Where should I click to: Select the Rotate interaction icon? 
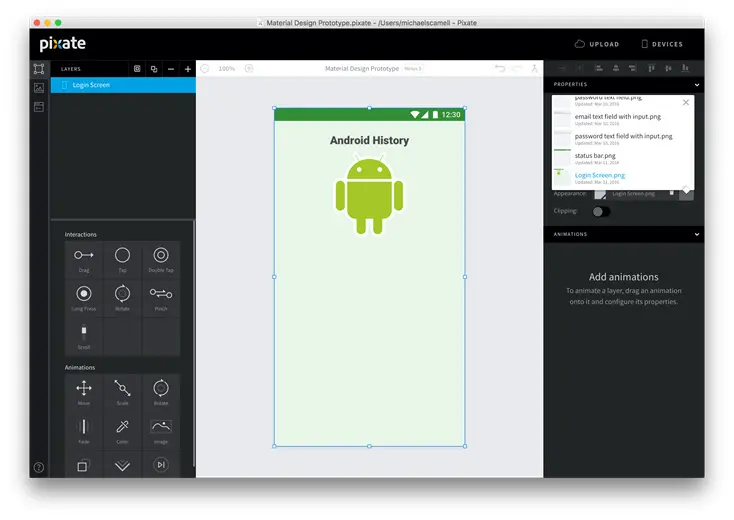coord(122,293)
